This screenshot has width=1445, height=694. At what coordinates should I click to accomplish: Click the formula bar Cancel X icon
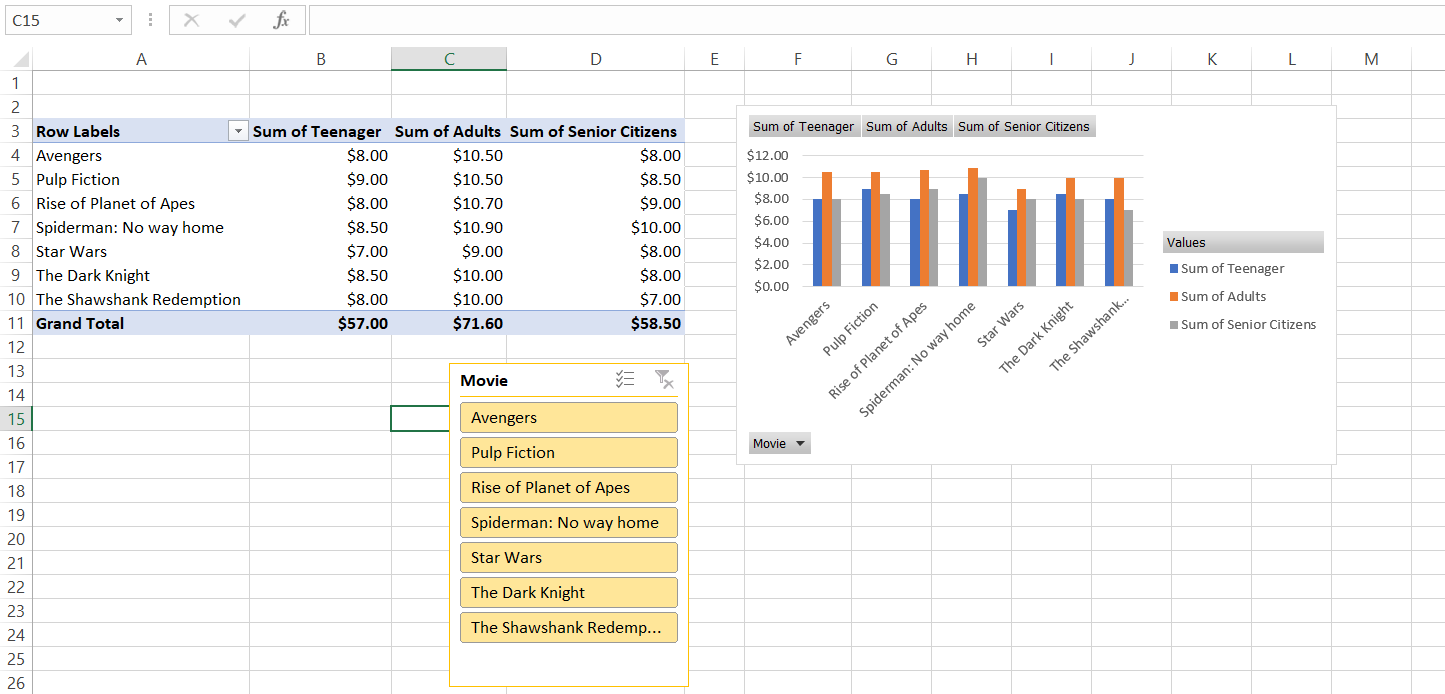(x=192, y=20)
